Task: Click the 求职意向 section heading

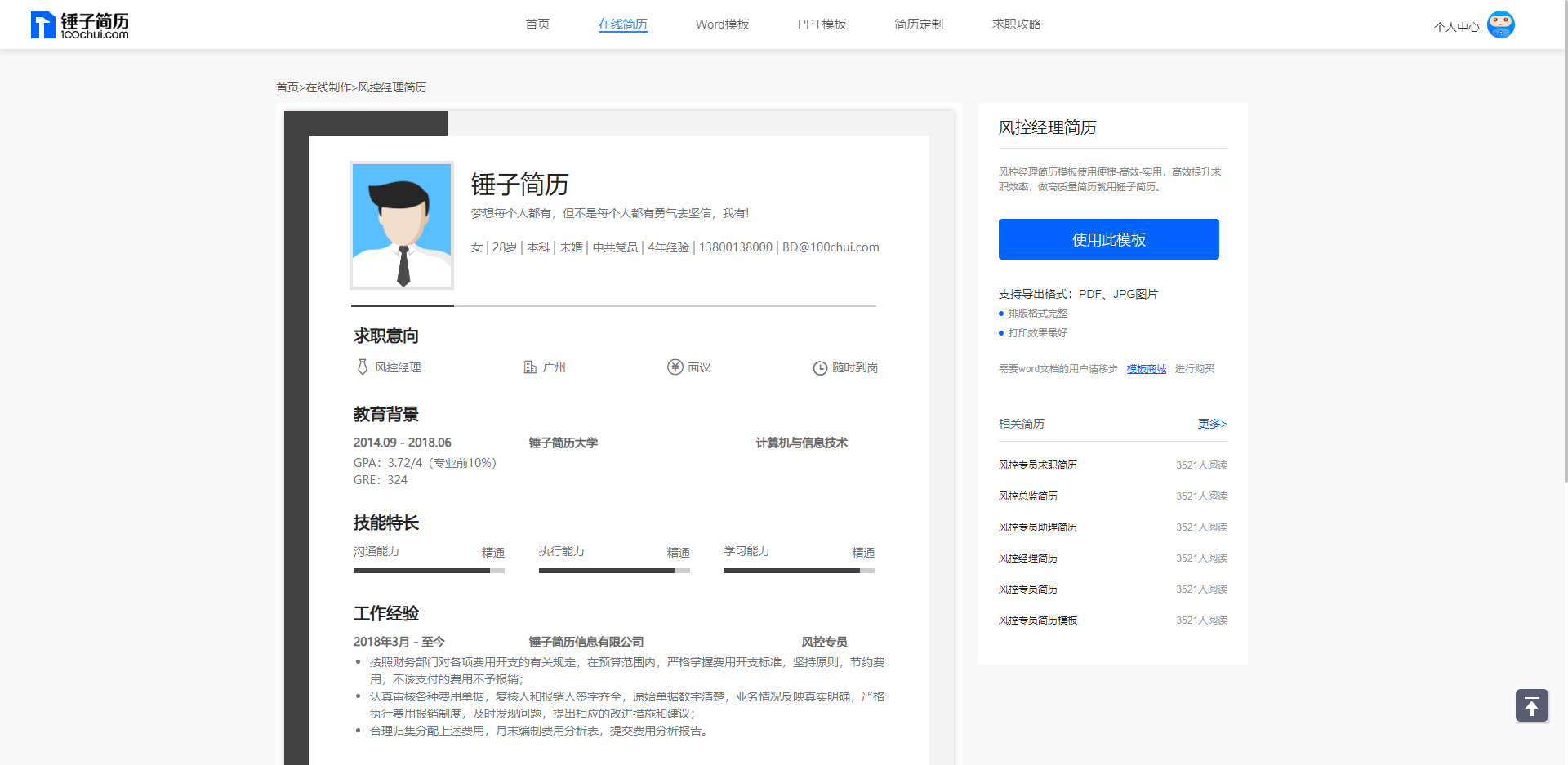Action: click(x=385, y=336)
